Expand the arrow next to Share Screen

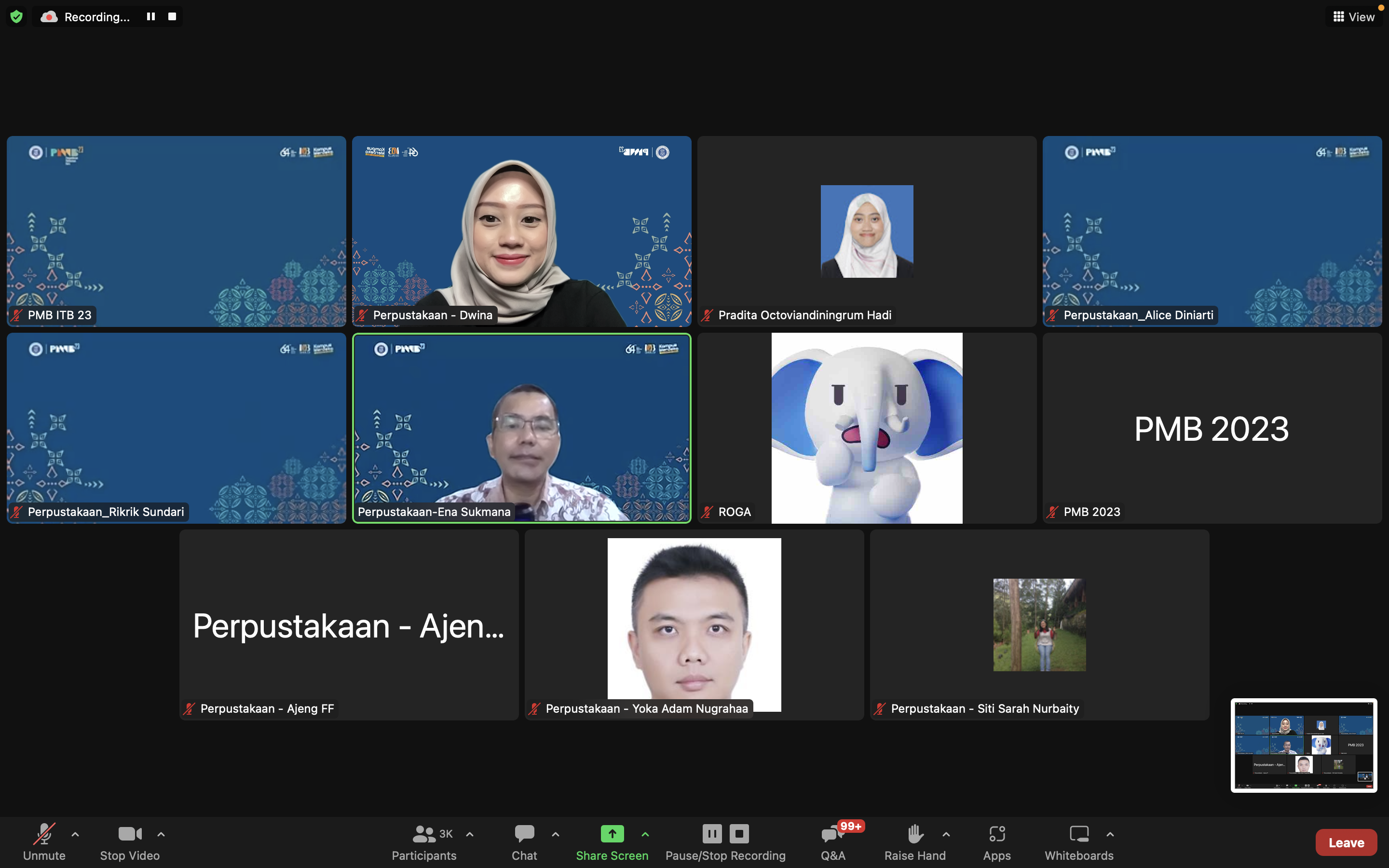point(645,834)
